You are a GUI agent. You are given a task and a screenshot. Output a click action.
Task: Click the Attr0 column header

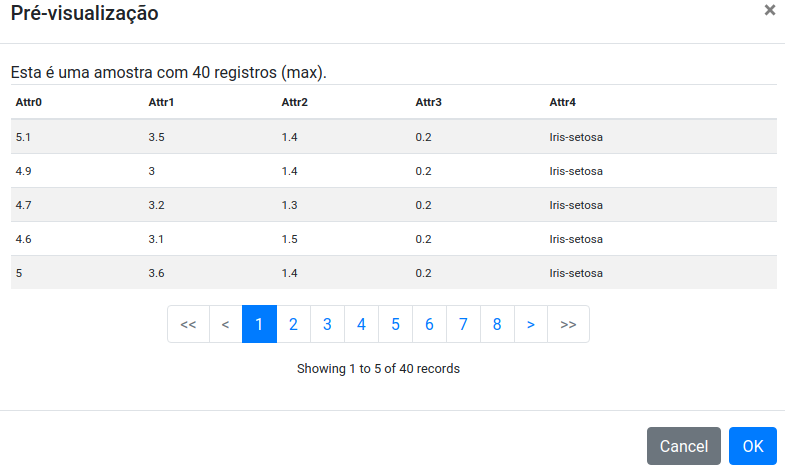pyautogui.click(x=29, y=102)
